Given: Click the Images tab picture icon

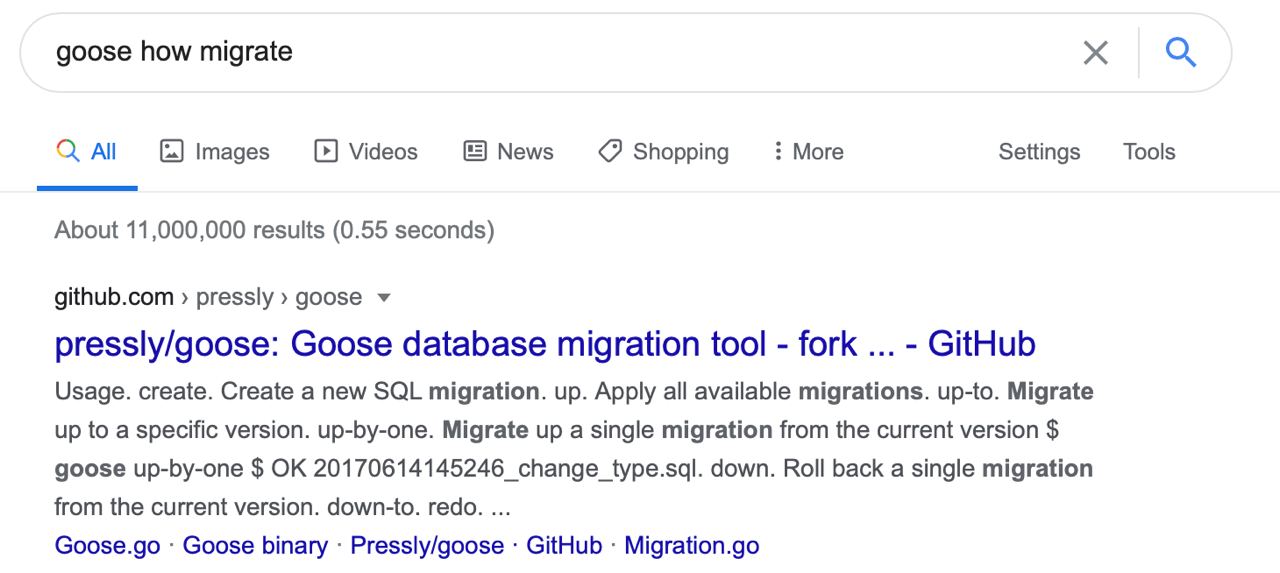Looking at the screenshot, I should [172, 151].
